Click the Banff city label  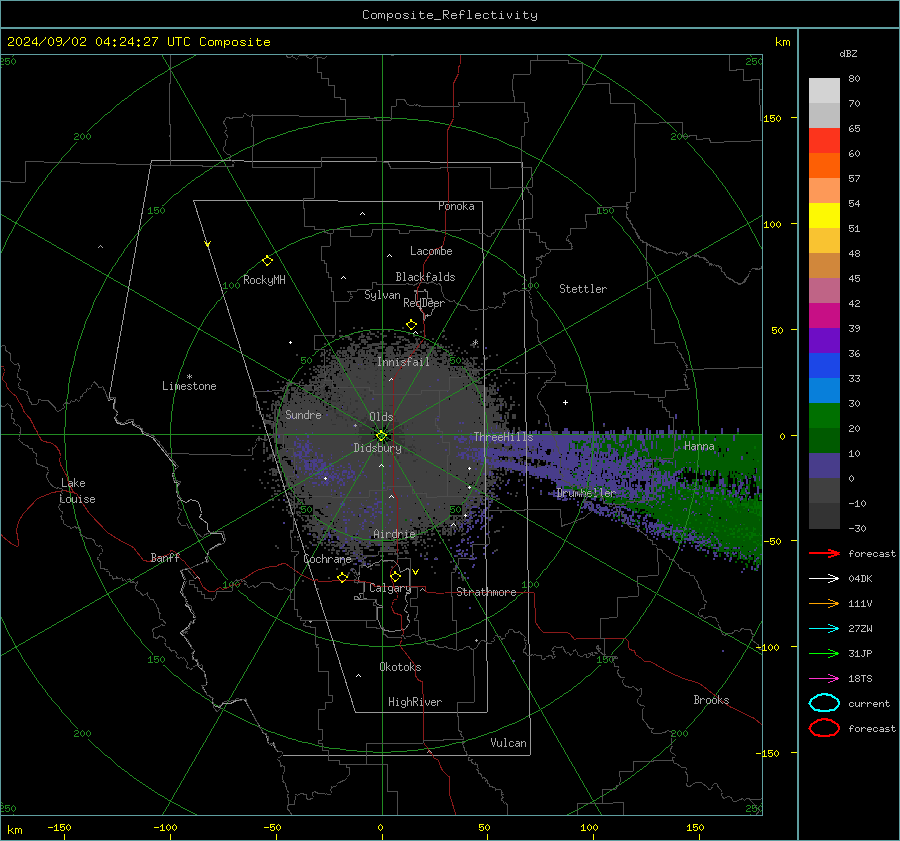click(165, 558)
